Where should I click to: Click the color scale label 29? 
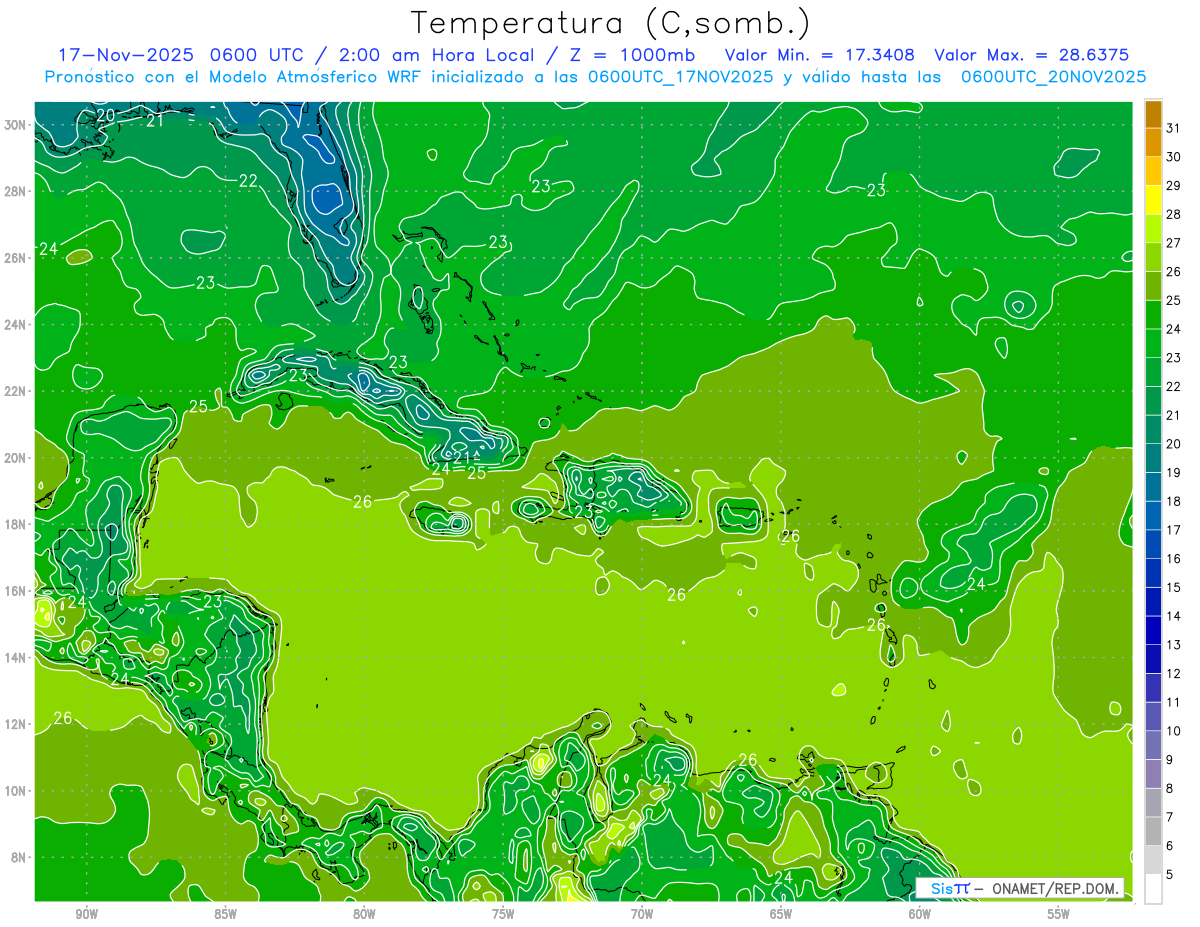pos(1174,185)
